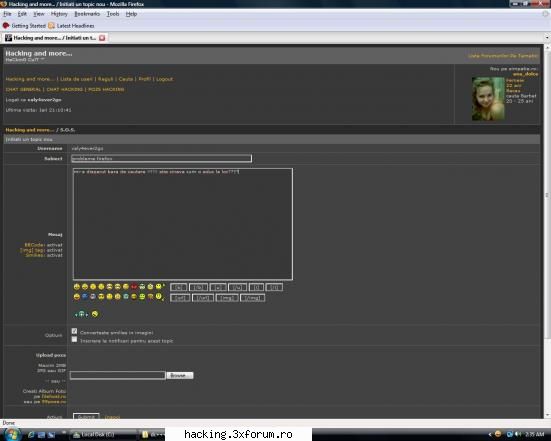Open the Tools menu
The height and width of the screenshot is (441, 551).
[113, 14]
